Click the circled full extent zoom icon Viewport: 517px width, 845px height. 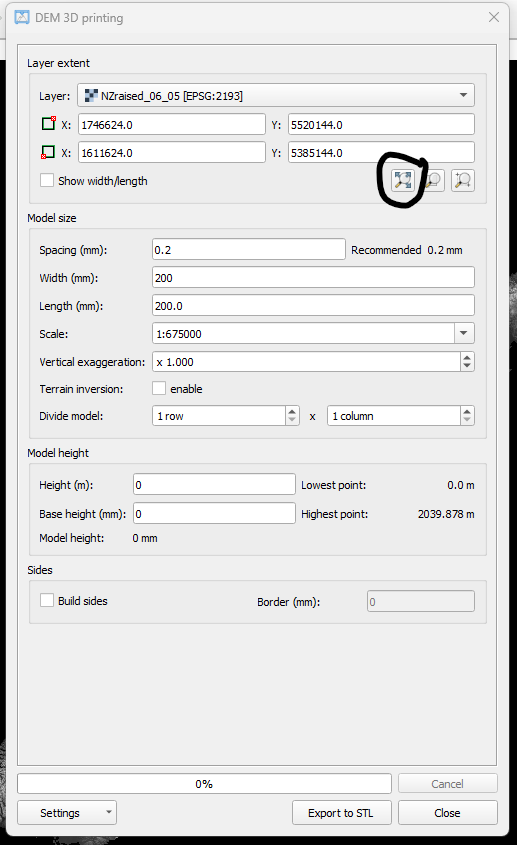click(403, 181)
